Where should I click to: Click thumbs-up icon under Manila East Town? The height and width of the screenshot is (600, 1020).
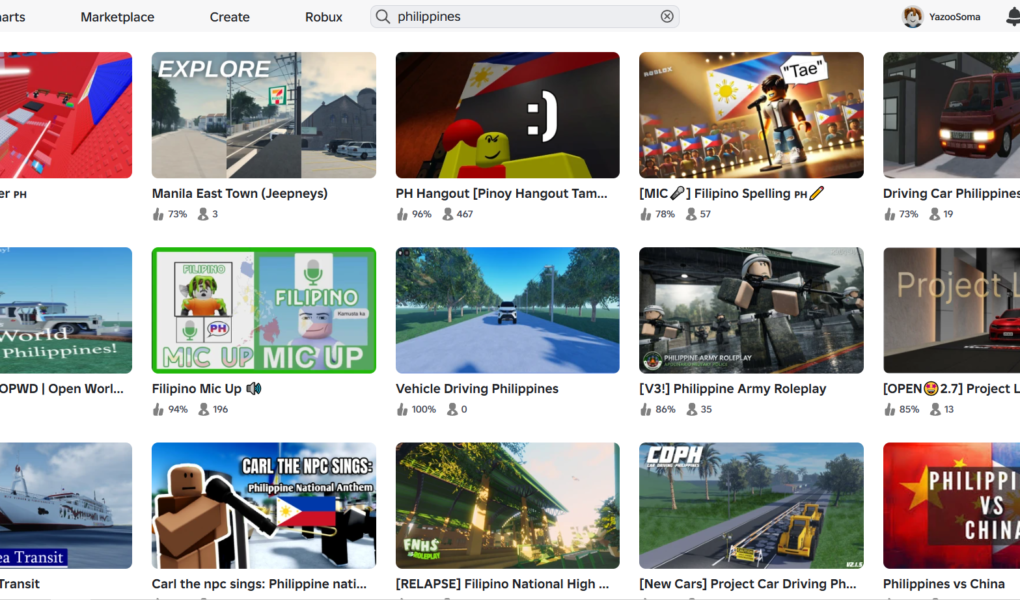(158, 214)
